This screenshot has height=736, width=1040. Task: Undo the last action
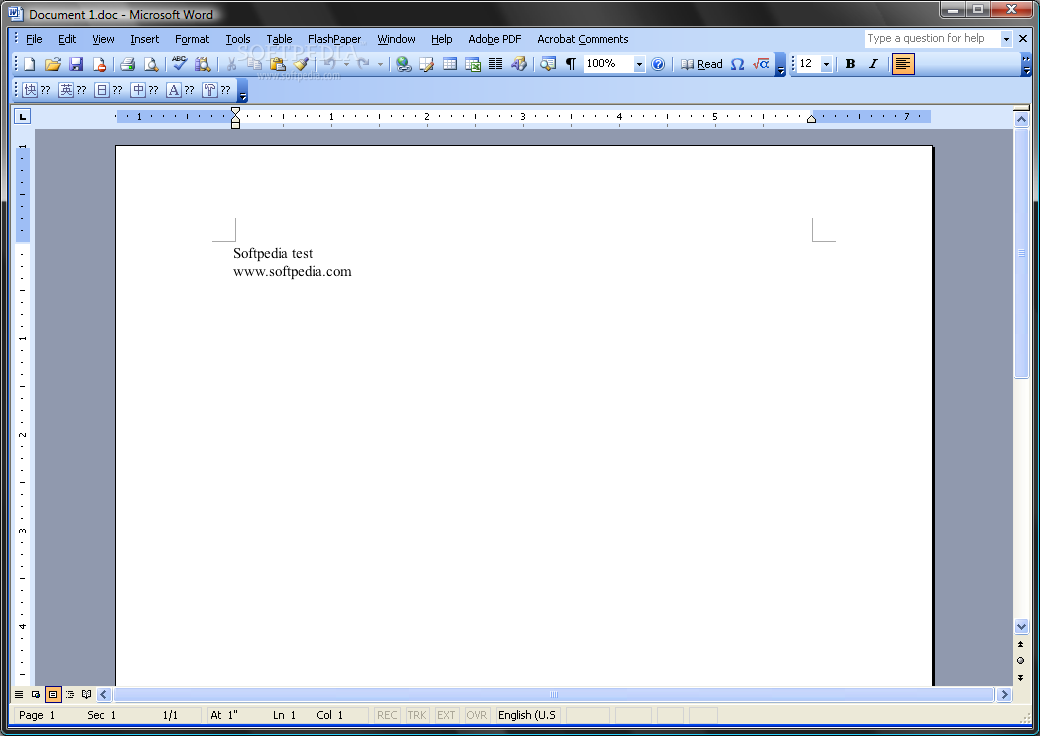click(329, 64)
